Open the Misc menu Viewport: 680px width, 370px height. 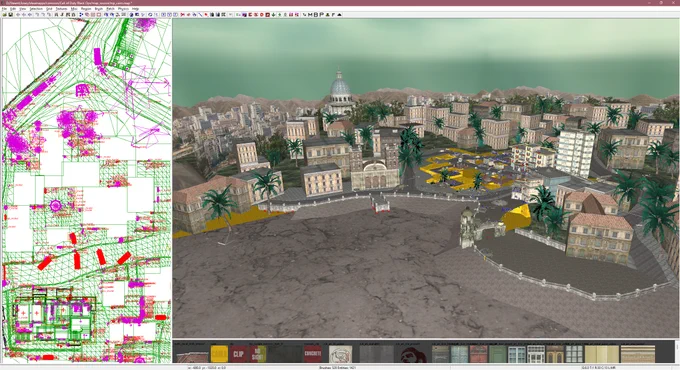coord(74,9)
